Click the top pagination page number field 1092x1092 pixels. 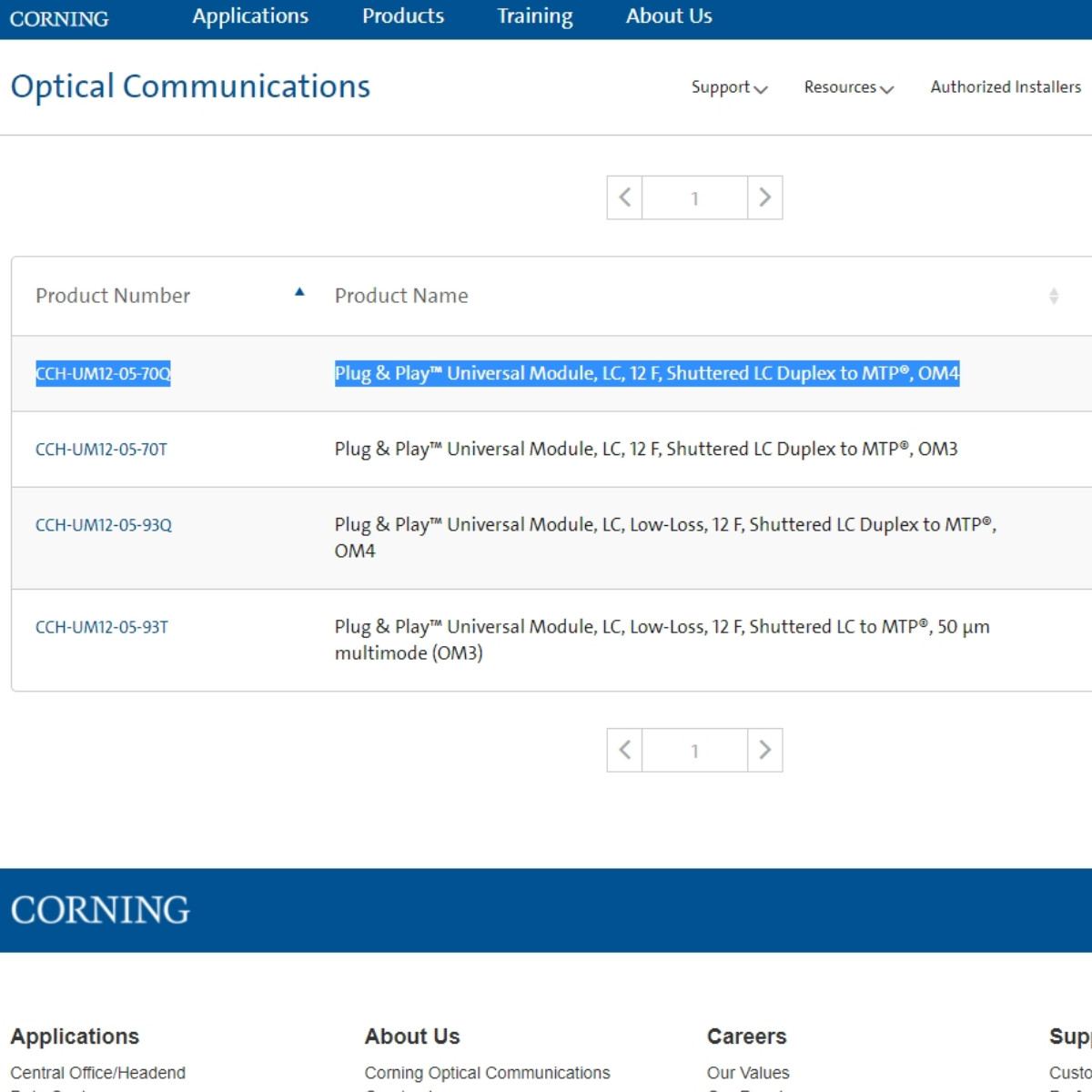click(694, 197)
